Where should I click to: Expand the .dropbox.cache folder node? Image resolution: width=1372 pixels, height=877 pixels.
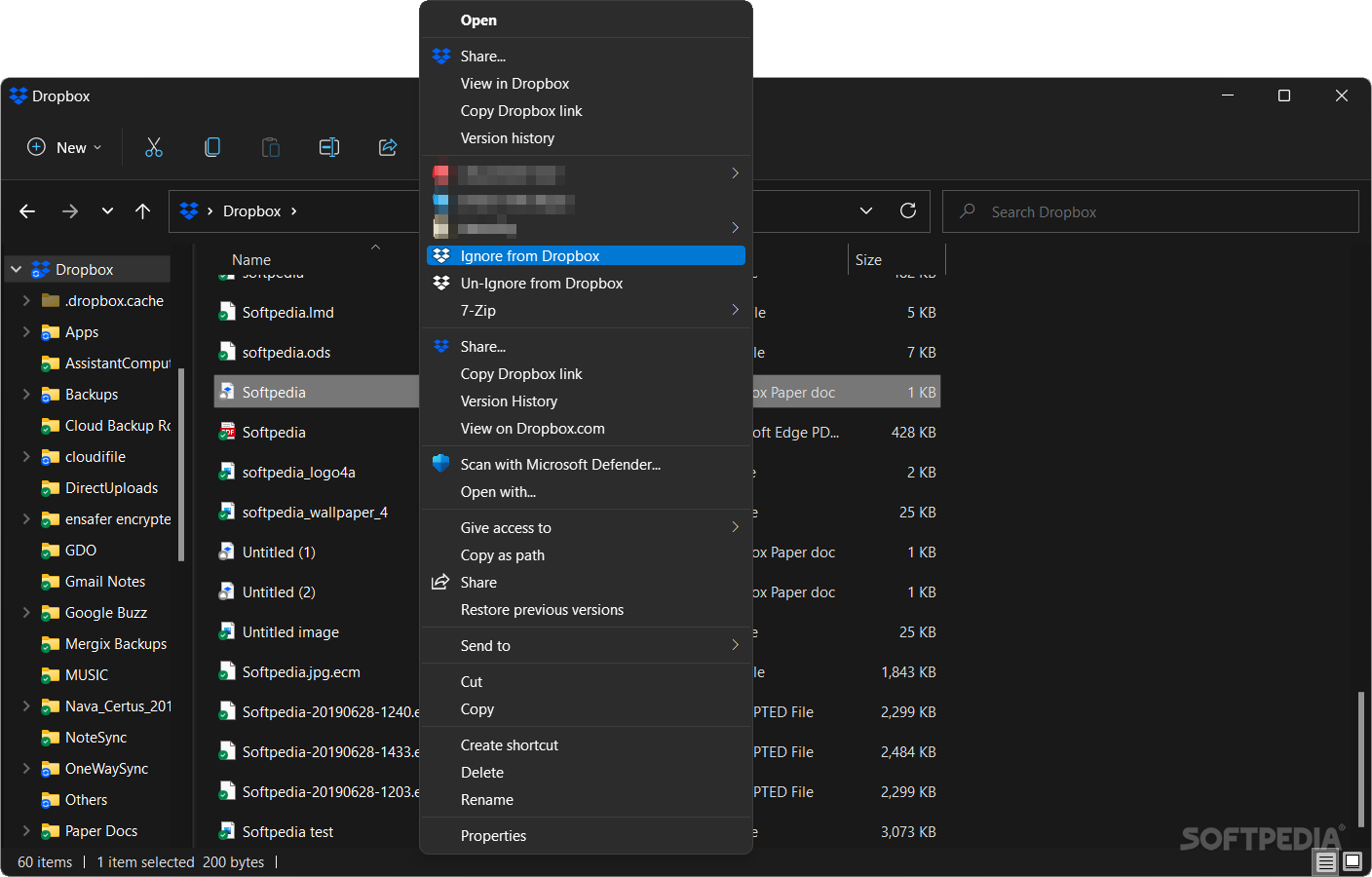click(26, 300)
